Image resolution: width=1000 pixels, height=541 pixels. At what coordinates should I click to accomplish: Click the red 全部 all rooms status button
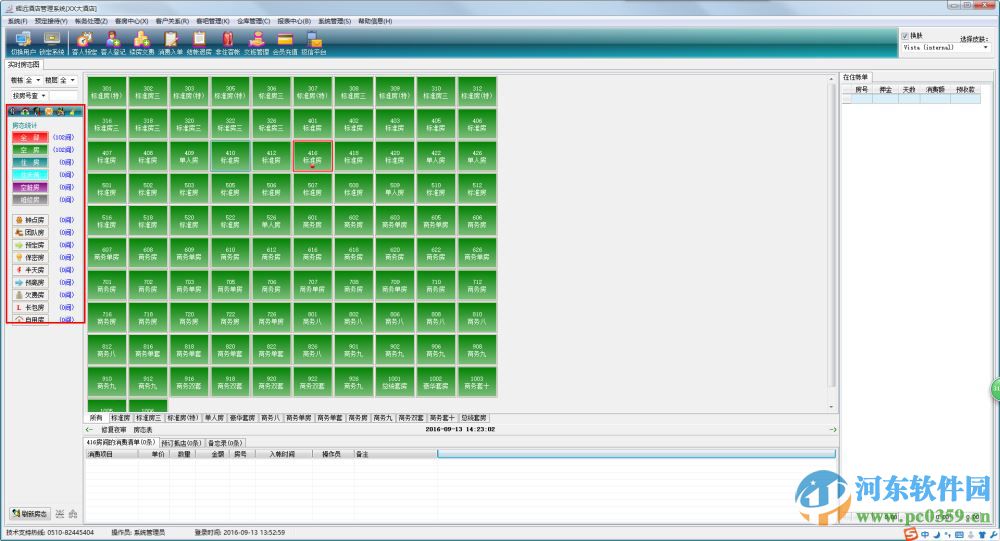tap(30, 137)
